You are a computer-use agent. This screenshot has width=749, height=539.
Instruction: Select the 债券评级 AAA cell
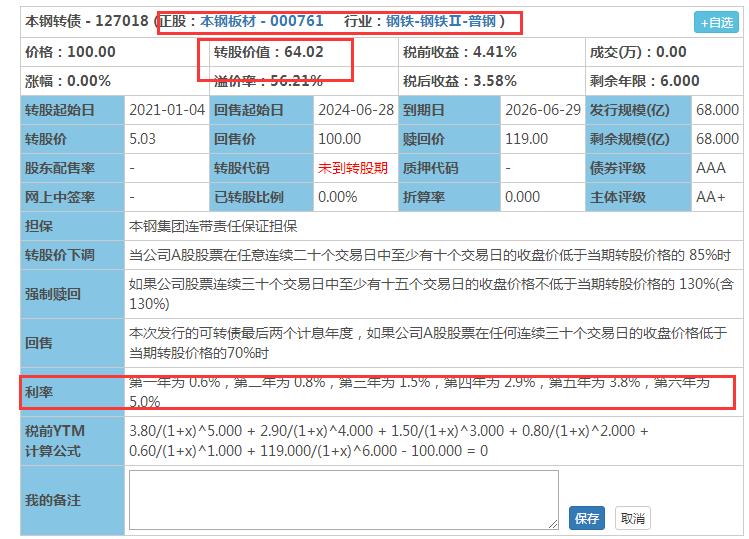click(x=717, y=168)
